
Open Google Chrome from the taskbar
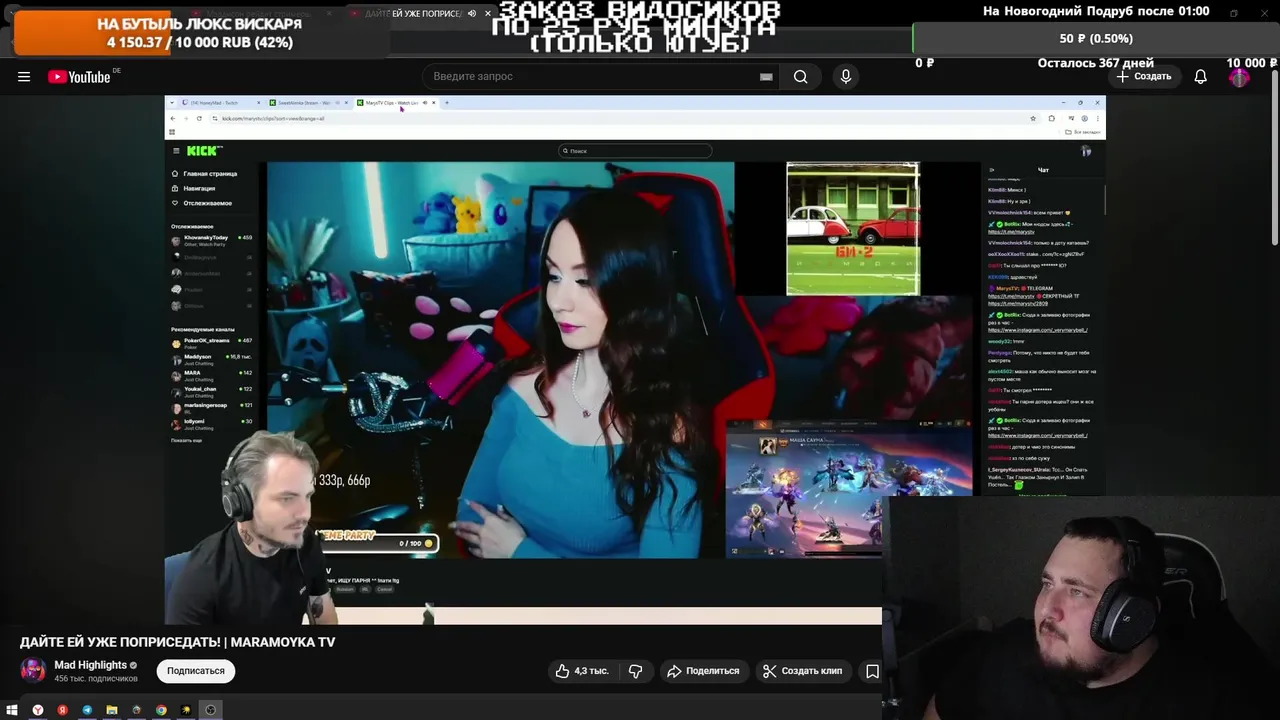(x=161, y=710)
